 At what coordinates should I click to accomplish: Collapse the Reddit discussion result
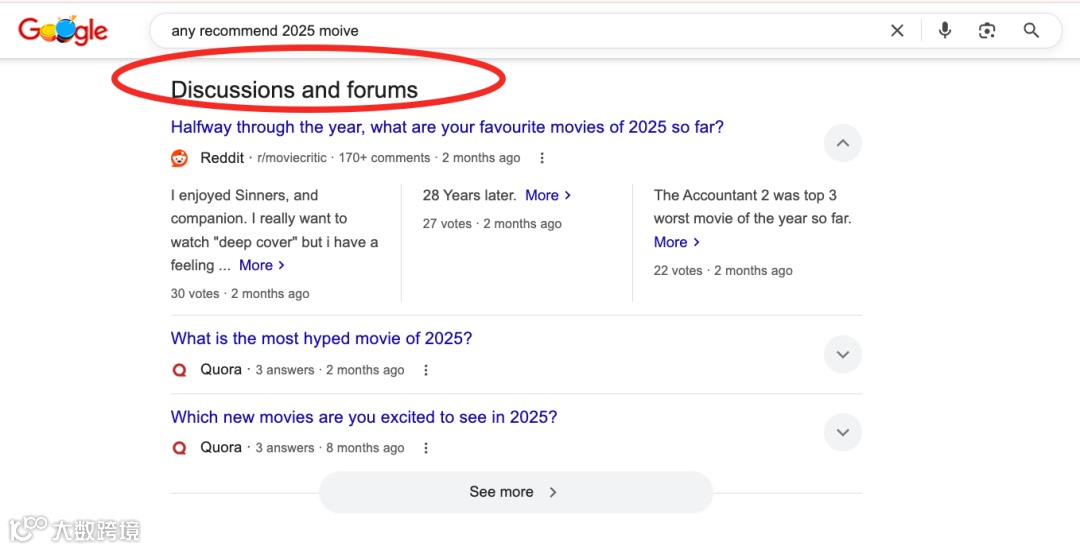pyautogui.click(x=842, y=144)
